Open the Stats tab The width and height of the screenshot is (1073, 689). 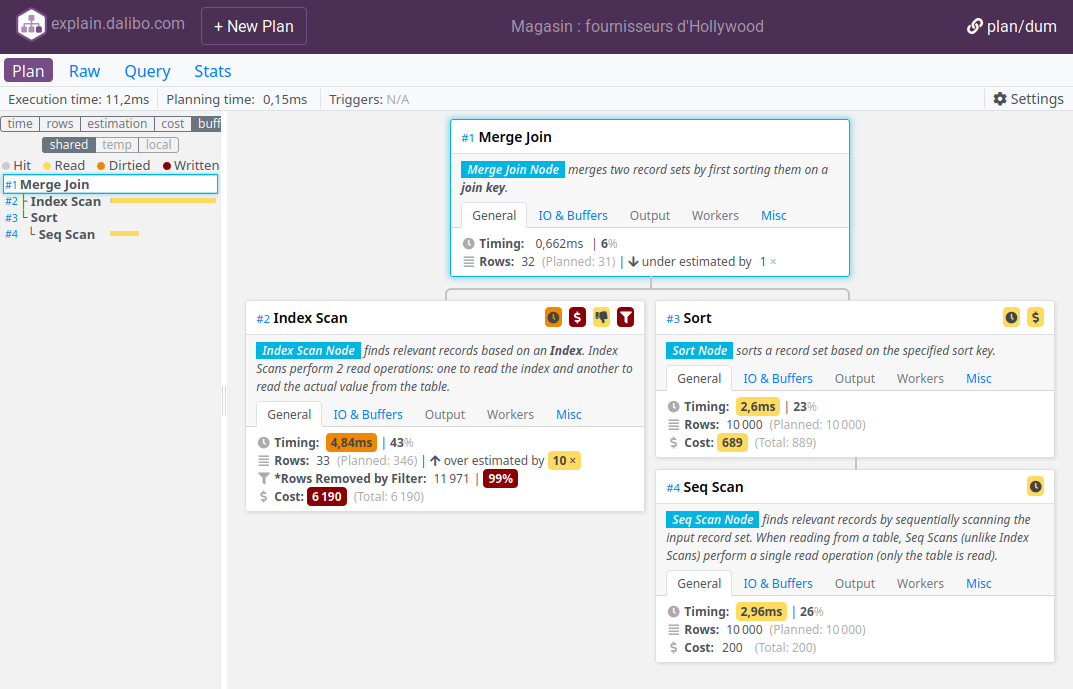tap(213, 71)
